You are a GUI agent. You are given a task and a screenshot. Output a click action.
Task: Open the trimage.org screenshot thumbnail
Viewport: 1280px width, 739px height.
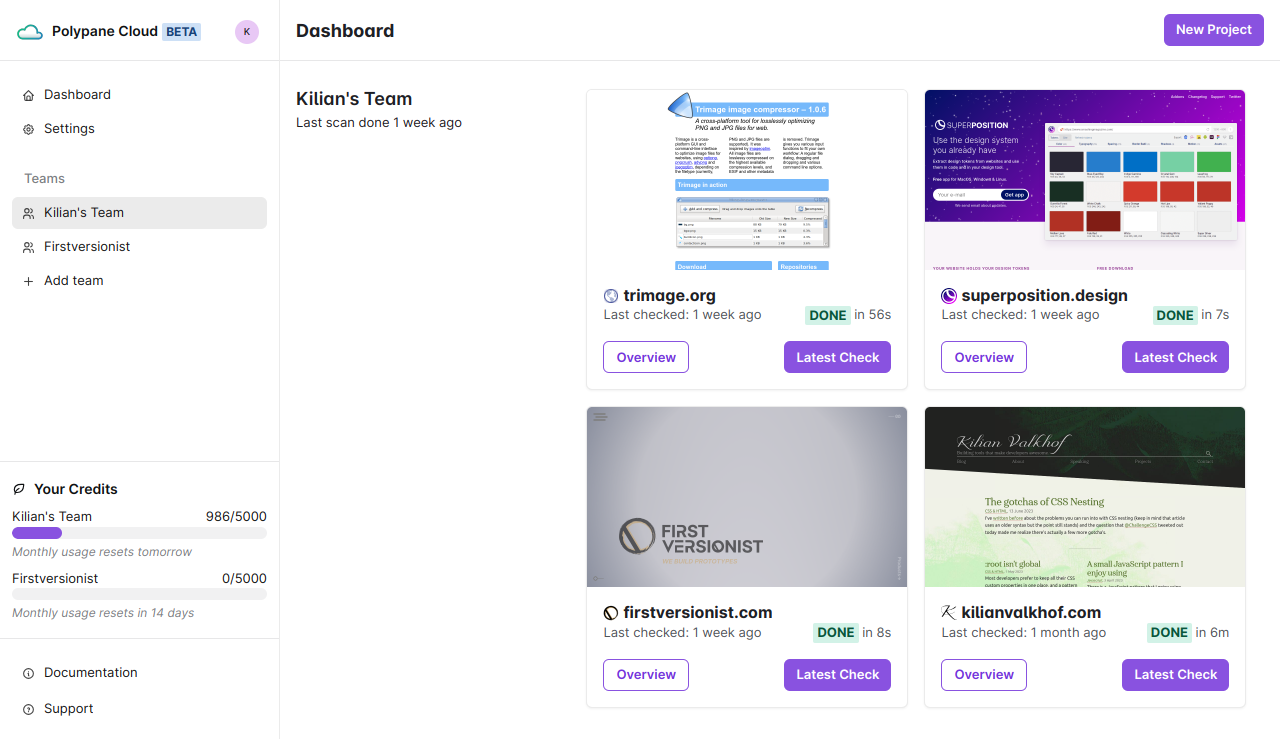[747, 180]
